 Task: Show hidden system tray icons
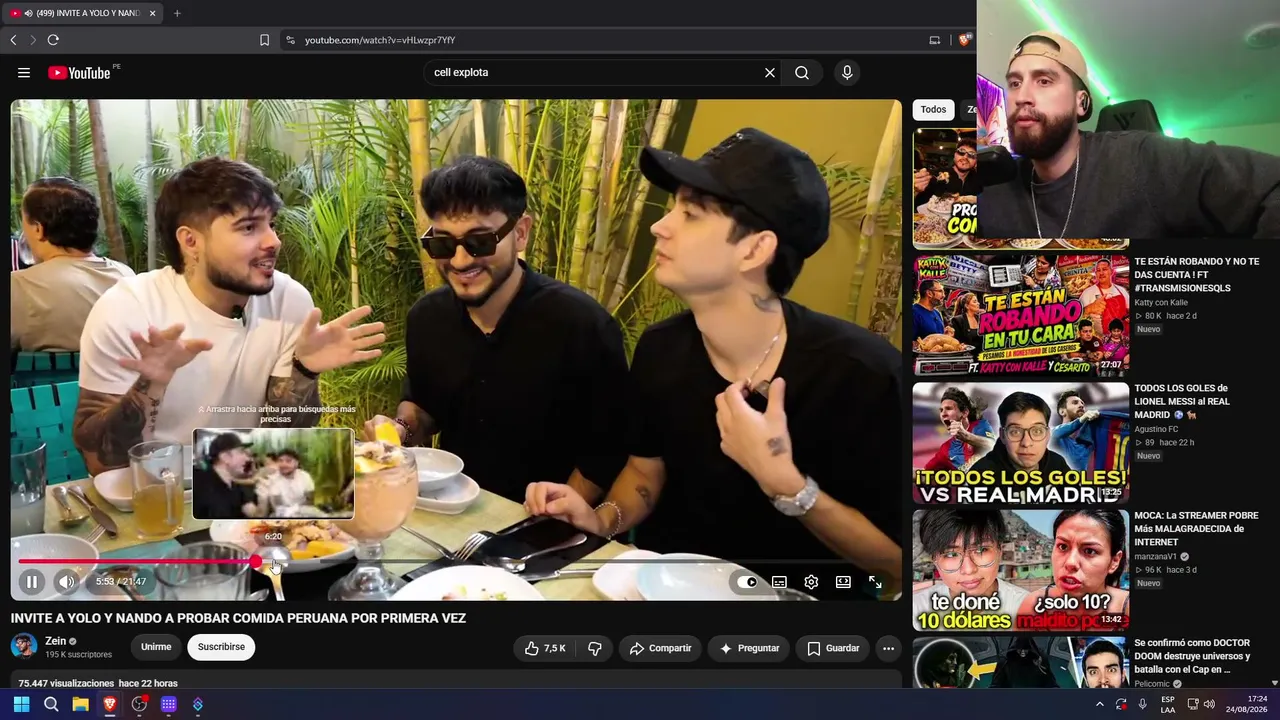point(1100,704)
